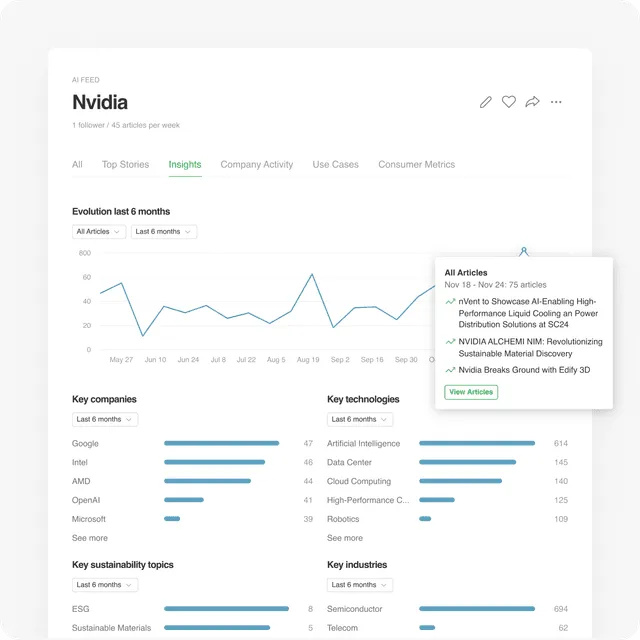Image resolution: width=640 pixels, height=640 pixels.
Task: Open the chart's Last 6 months dropdown
Action: (x=164, y=232)
